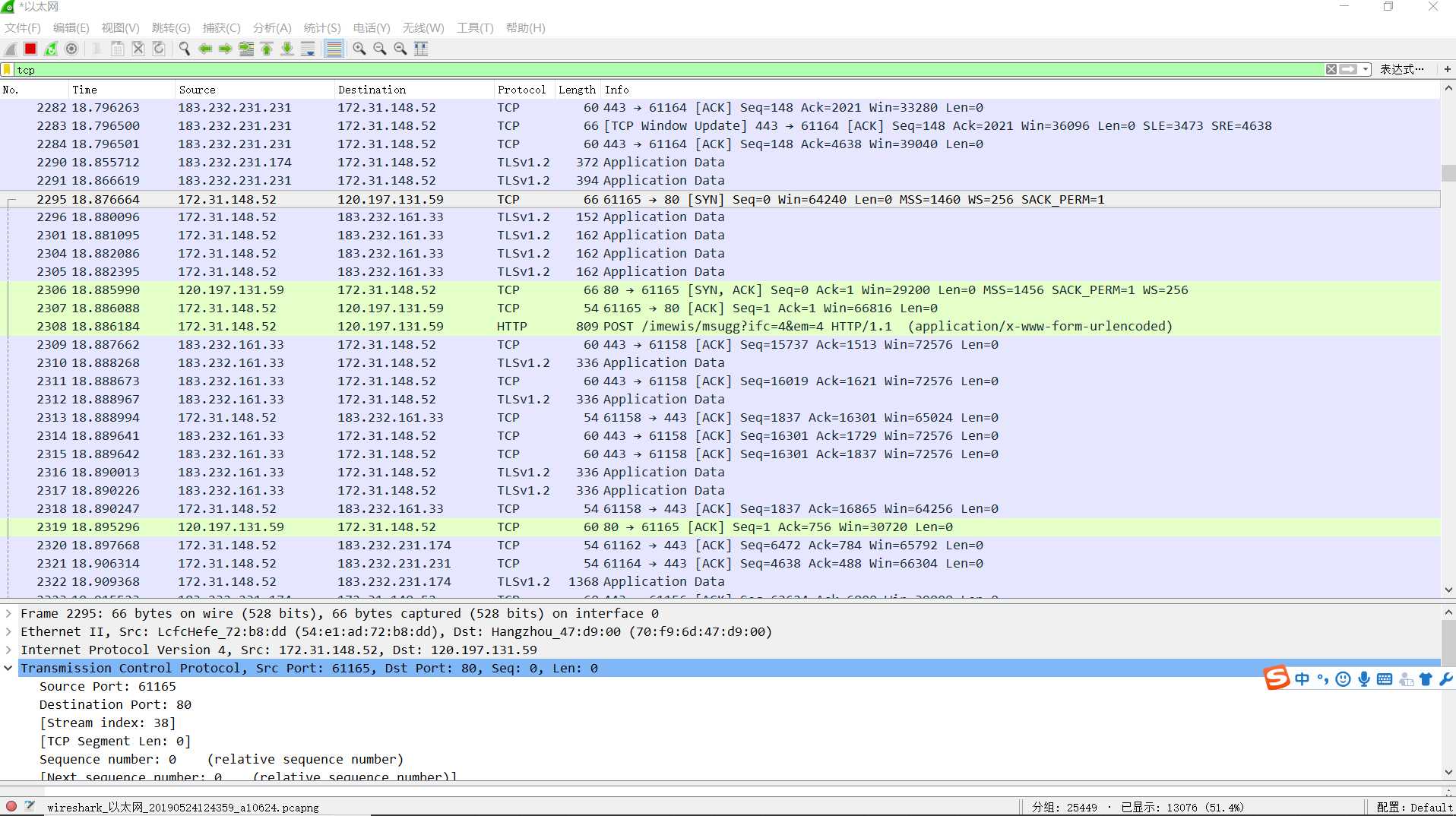
Task: Go back to previous packet arrow
Action: (x=204, y=49)
